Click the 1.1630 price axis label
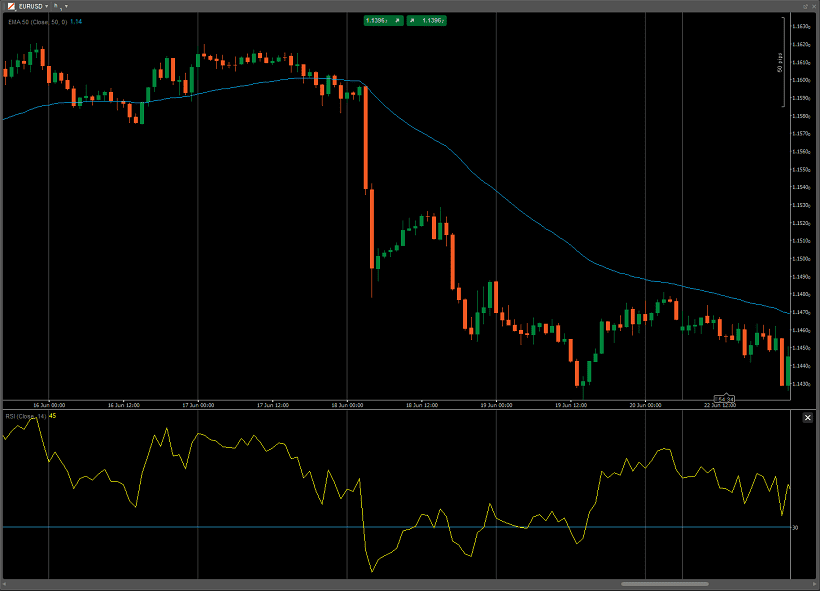This screenshot has width=820, height=591. point(801,27)
